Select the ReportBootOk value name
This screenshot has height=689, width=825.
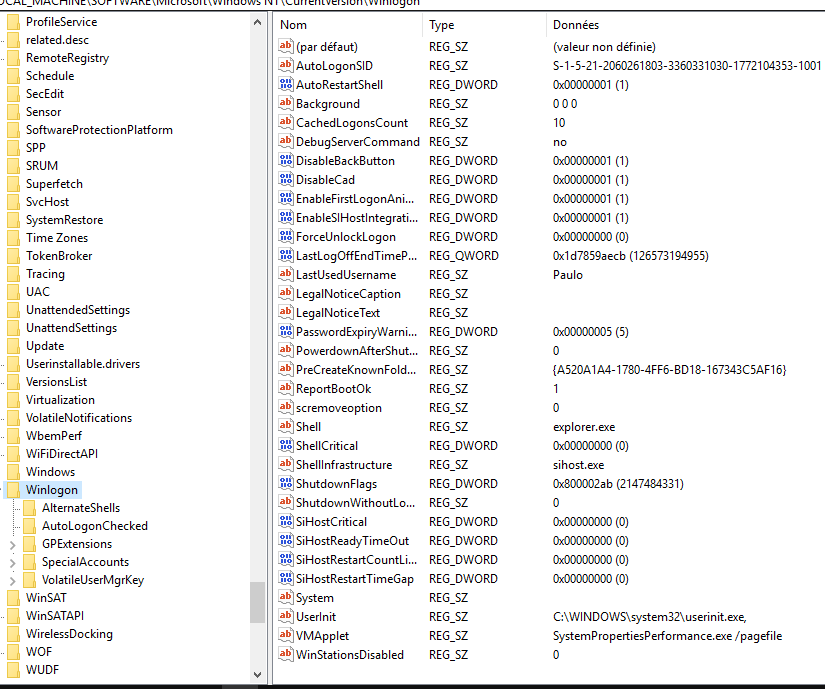click(334, 389)
